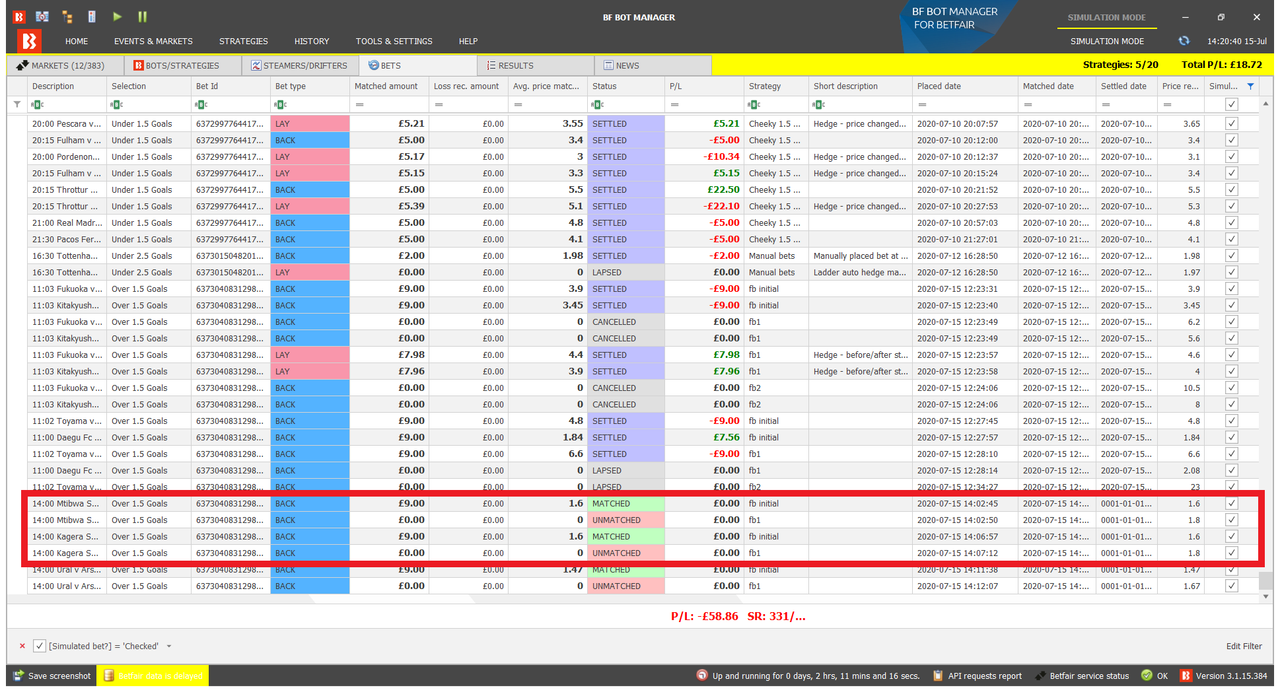Open the filter history dropdown arrow at bottom

tap(169, 646)
